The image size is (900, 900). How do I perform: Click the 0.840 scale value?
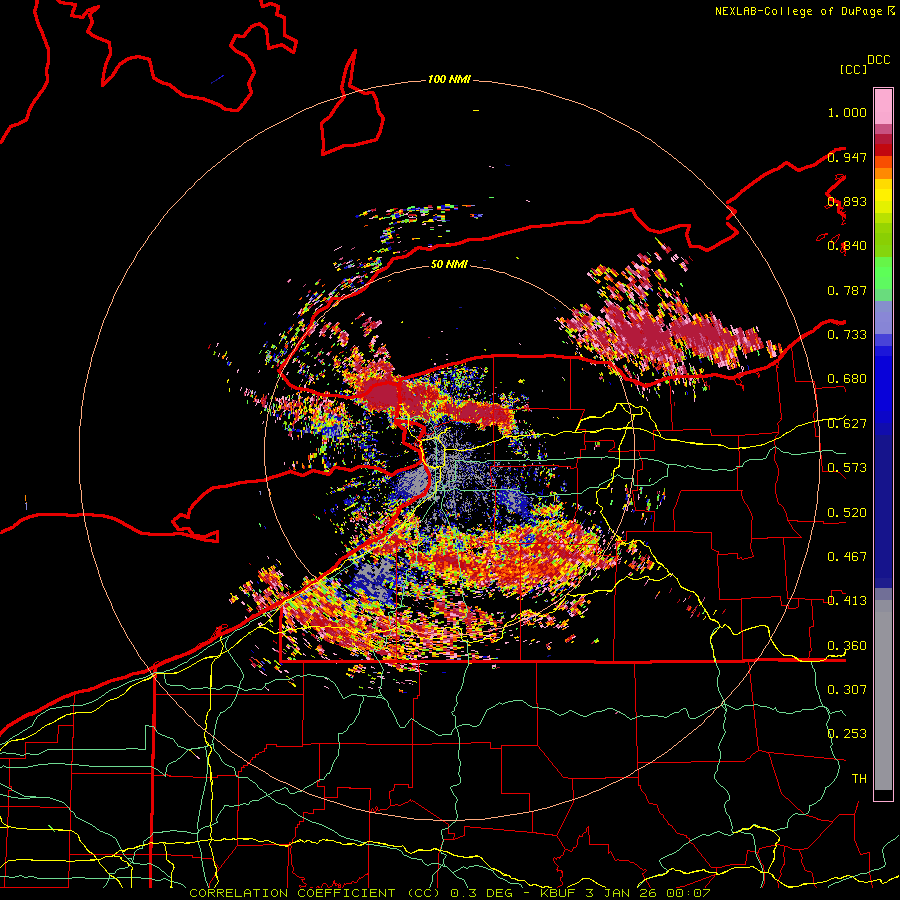coord(847,246)
